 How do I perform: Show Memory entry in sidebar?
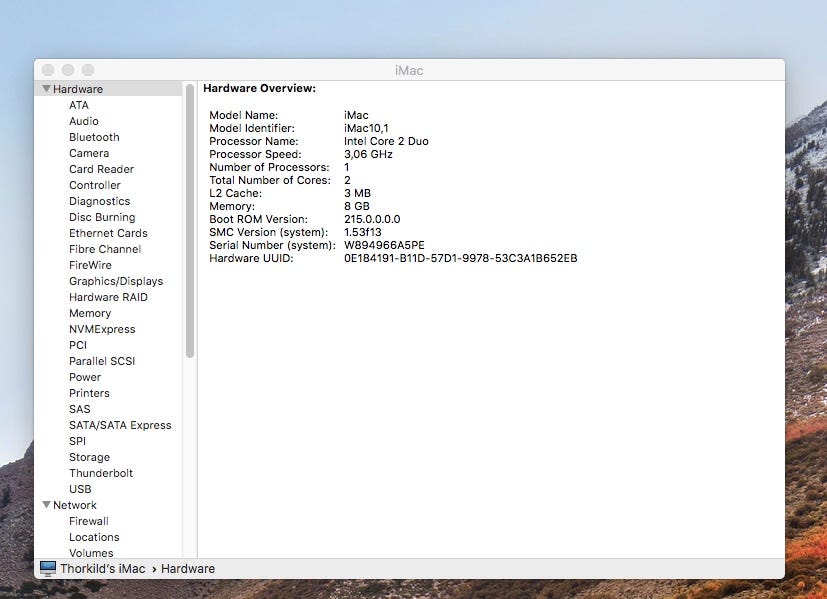[90, 313]
